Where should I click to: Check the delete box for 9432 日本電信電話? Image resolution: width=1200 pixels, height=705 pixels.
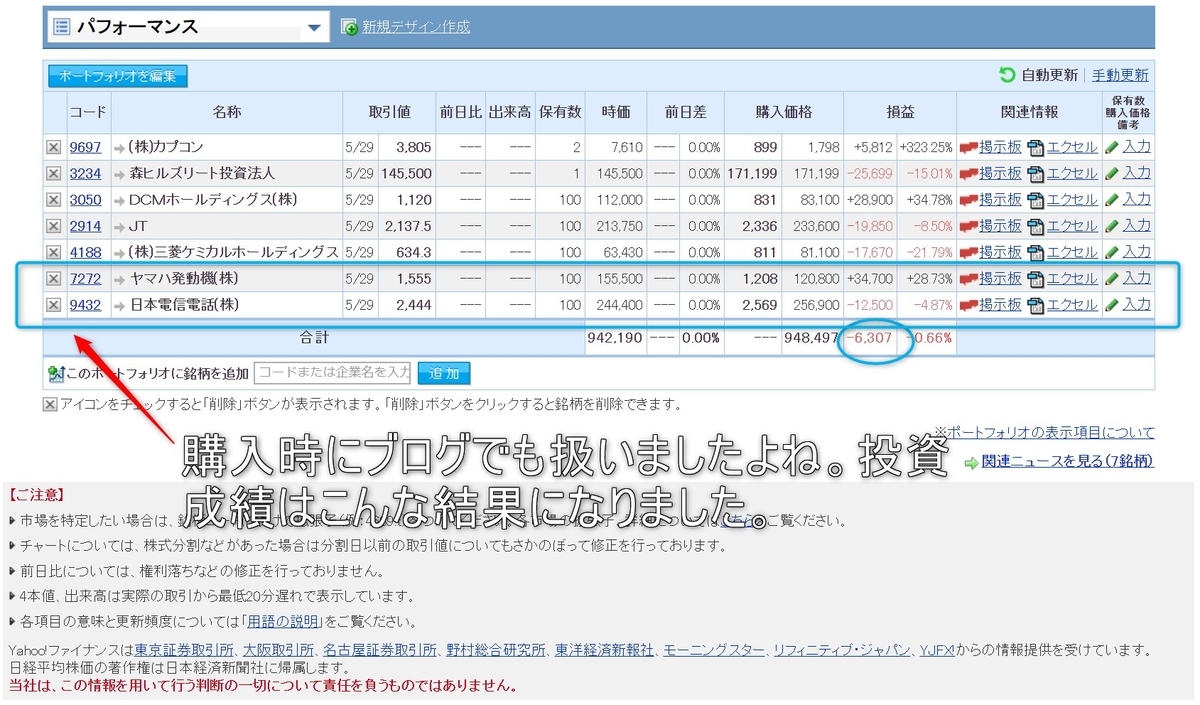(x=53, y=304)
